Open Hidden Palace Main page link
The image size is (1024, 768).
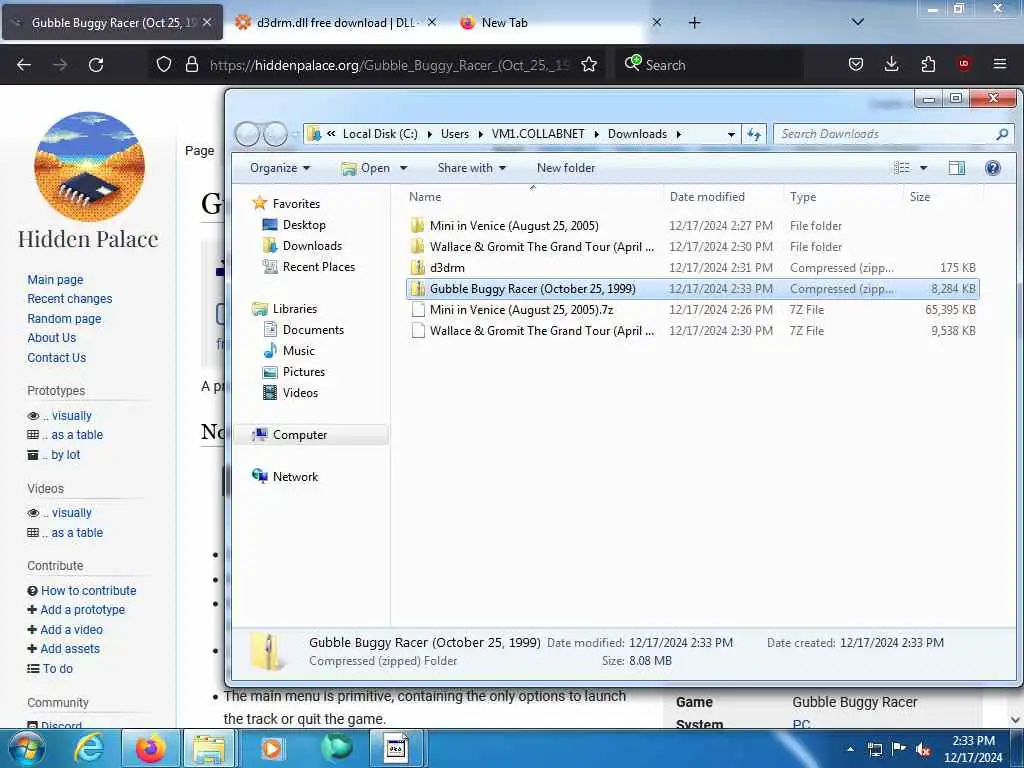coord(56,280)
